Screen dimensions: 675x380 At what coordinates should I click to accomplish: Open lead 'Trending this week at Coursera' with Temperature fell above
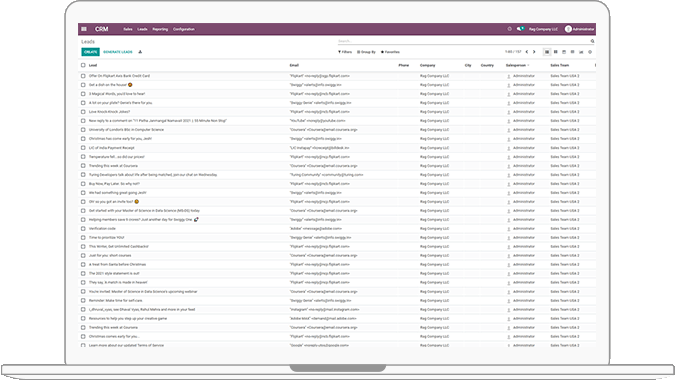point(113,166)
